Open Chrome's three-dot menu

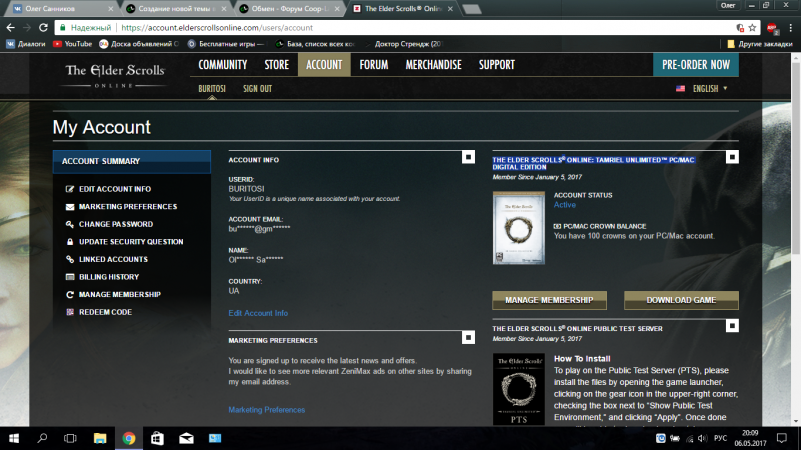[790, 28]
